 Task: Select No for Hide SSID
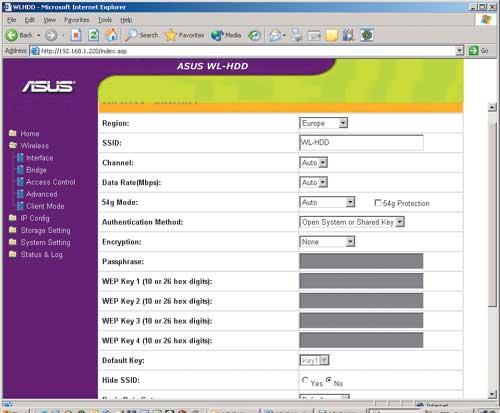(x=329, y=380)
